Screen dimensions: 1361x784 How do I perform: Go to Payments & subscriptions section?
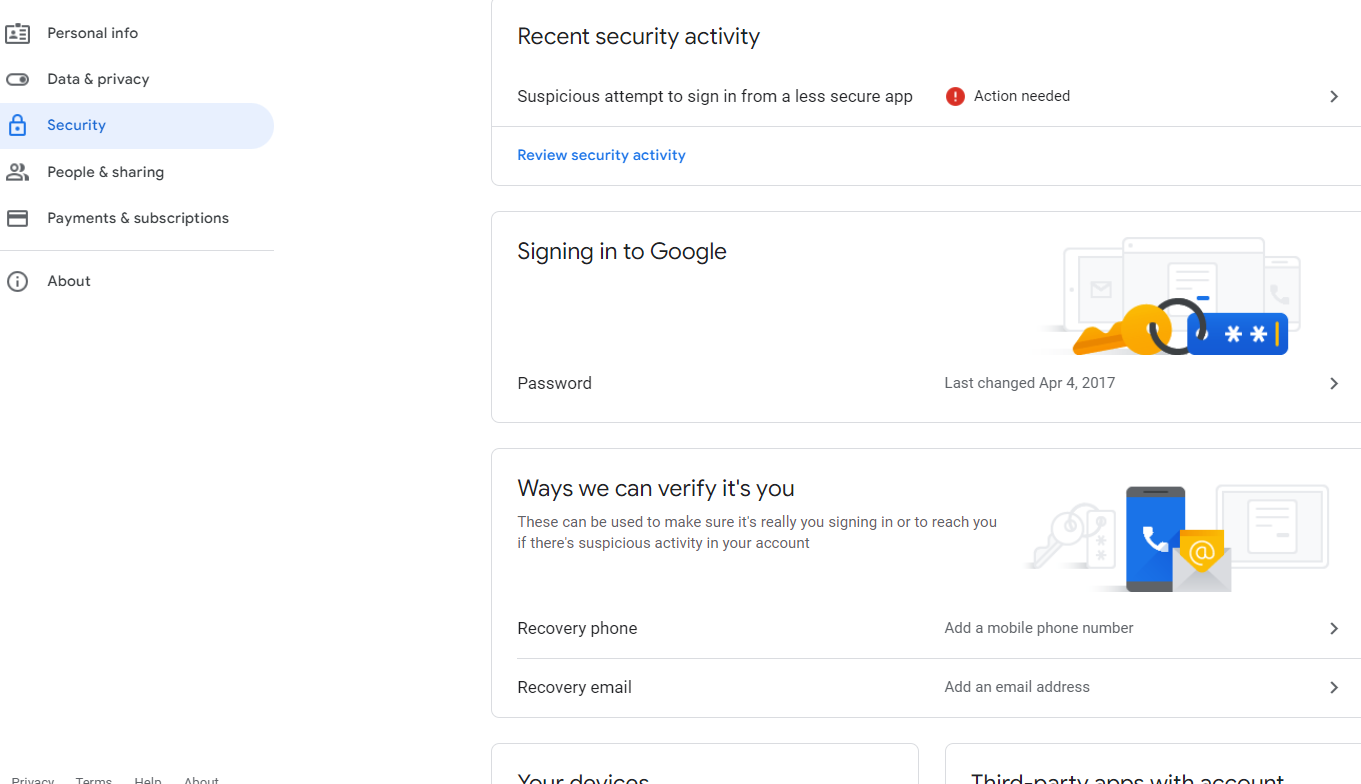[138, 218]
